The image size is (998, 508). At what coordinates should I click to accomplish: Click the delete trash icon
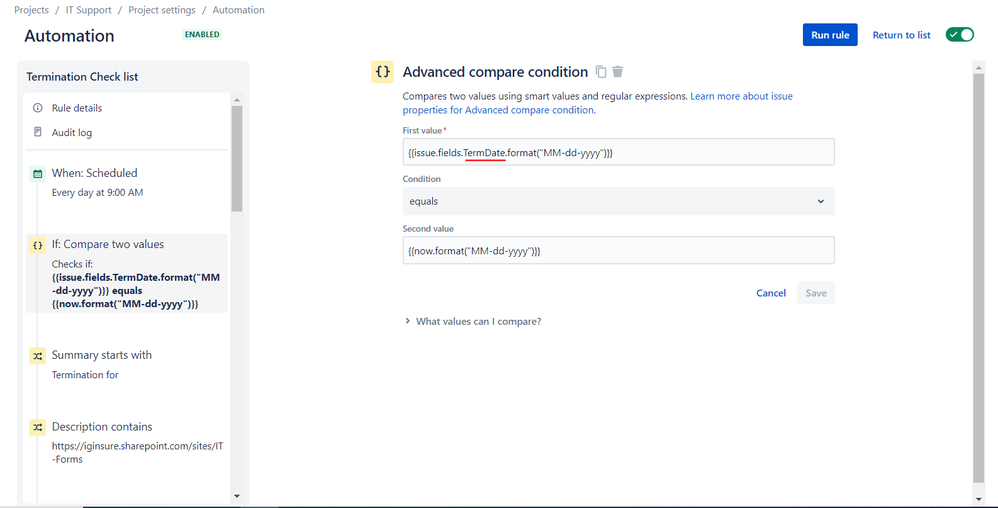[x=617, y=71]
